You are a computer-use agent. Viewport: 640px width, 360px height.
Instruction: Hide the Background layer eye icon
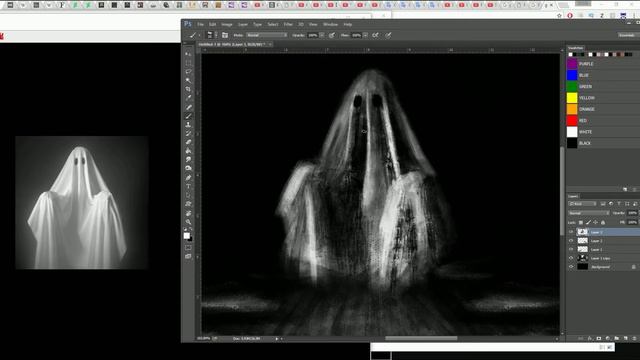pyautogui.click(x=571, y=267)
